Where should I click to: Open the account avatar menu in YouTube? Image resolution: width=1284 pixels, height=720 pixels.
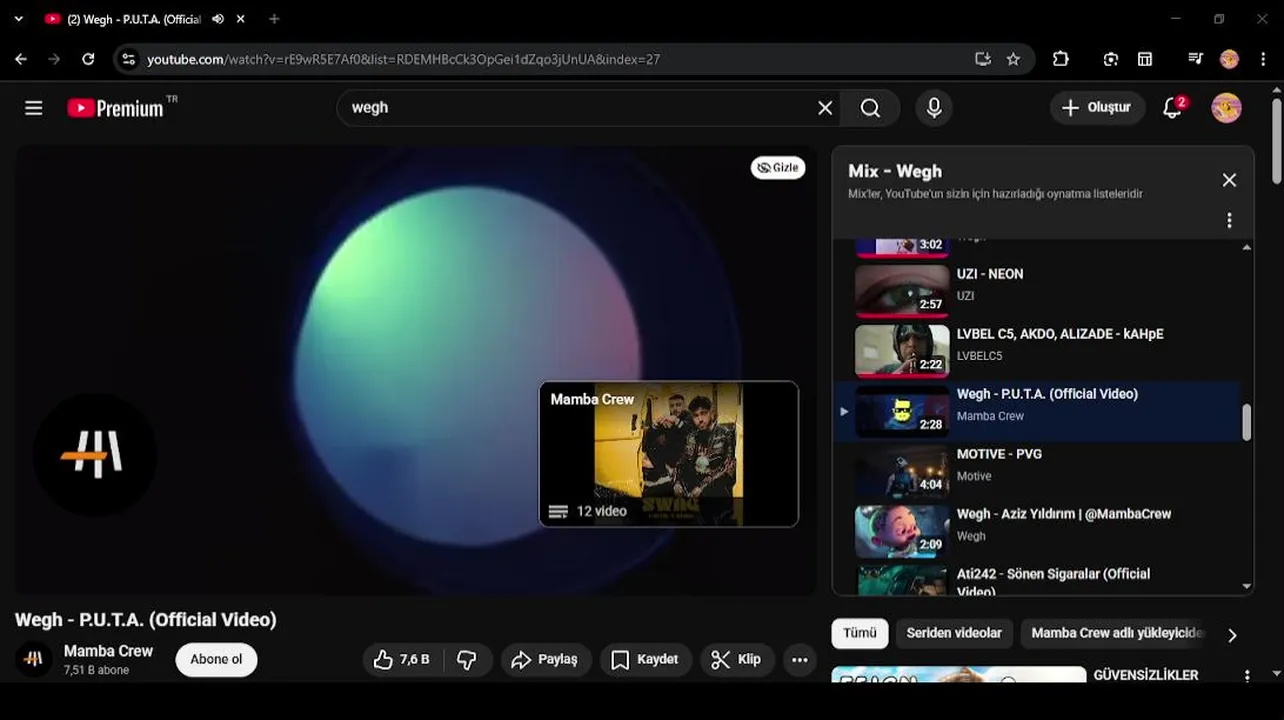click(x=1227, y=107)
